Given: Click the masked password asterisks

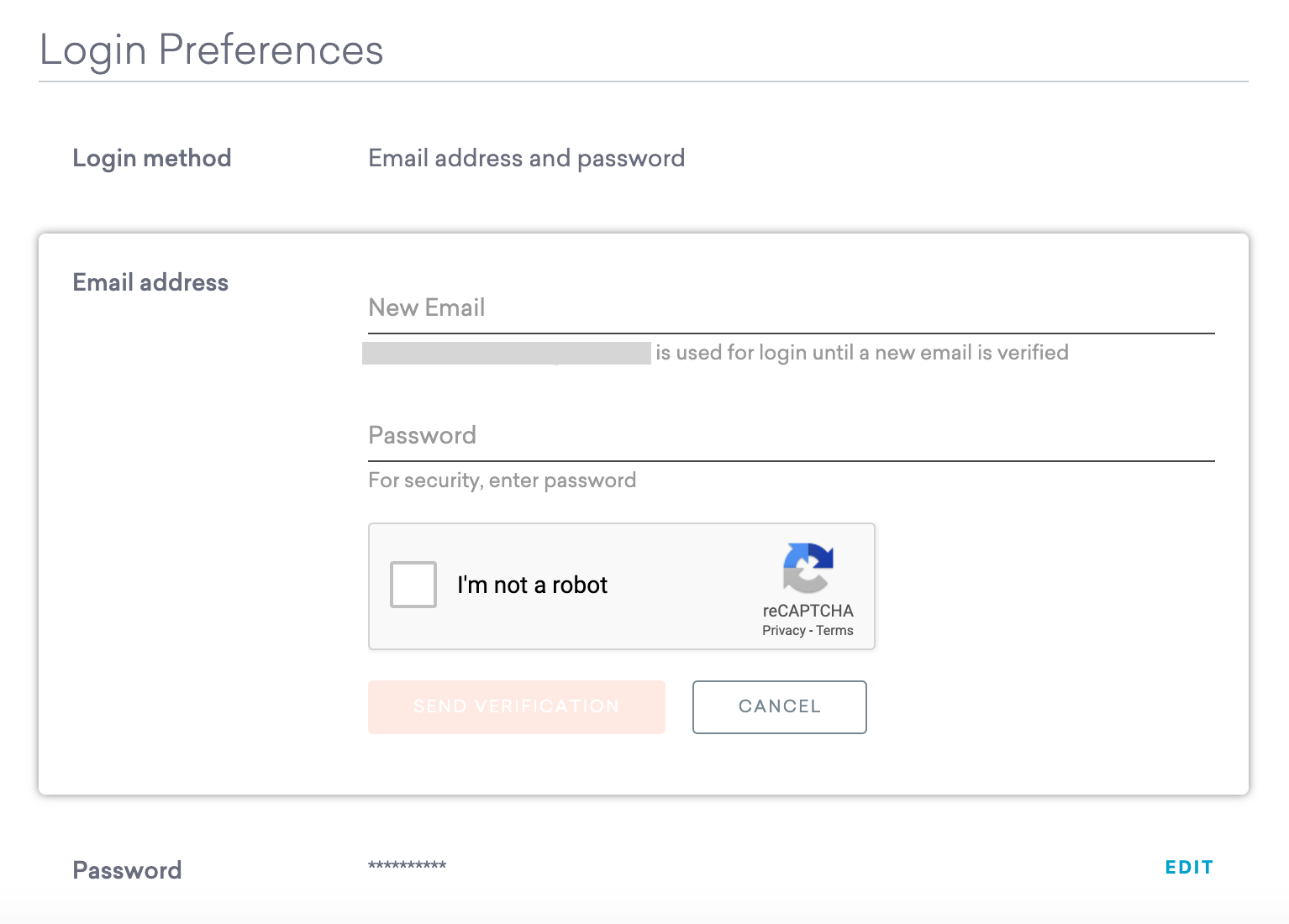Looking at the screenshot, I should point(406,867).
